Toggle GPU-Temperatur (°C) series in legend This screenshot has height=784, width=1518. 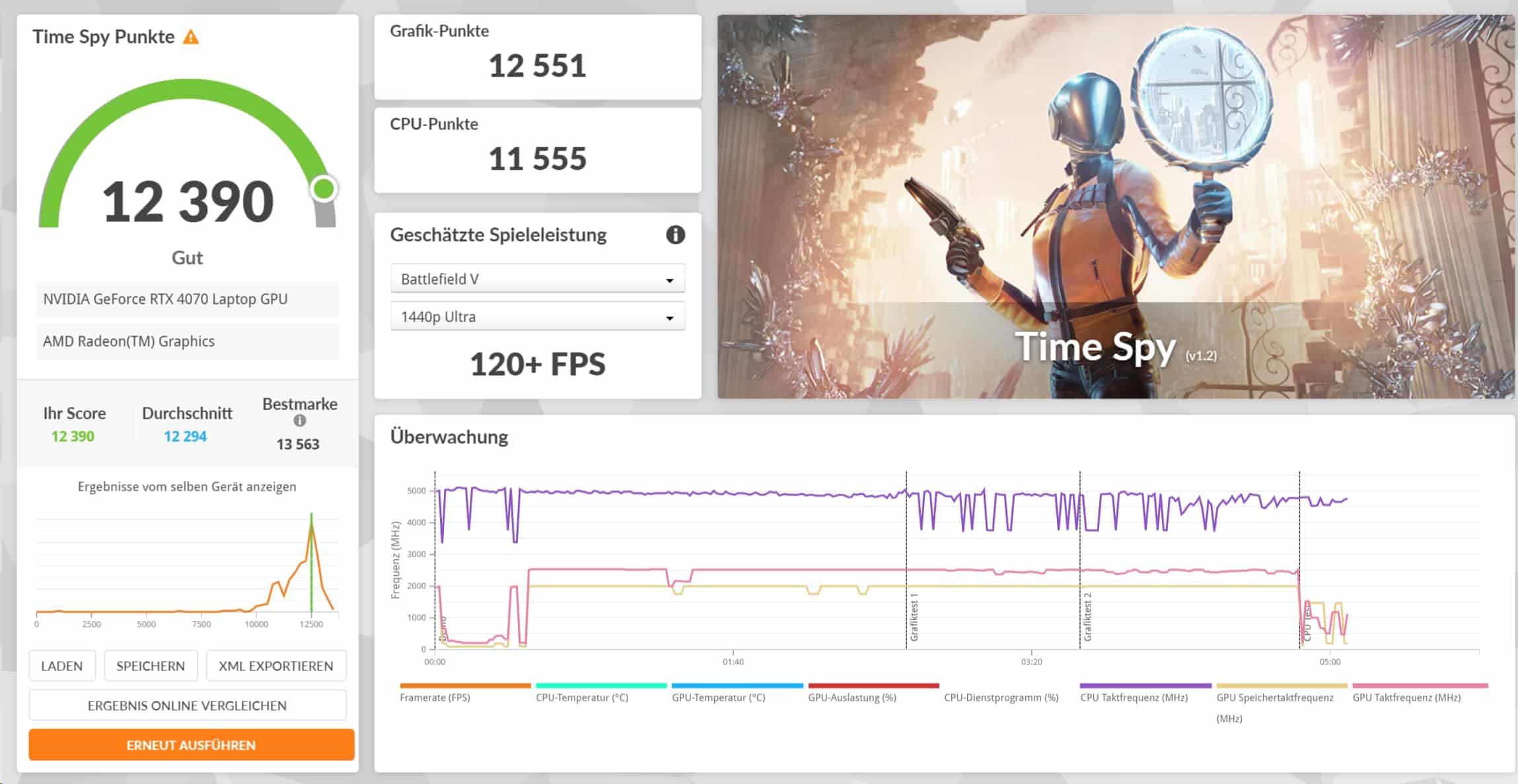click(x=718, y=697)
